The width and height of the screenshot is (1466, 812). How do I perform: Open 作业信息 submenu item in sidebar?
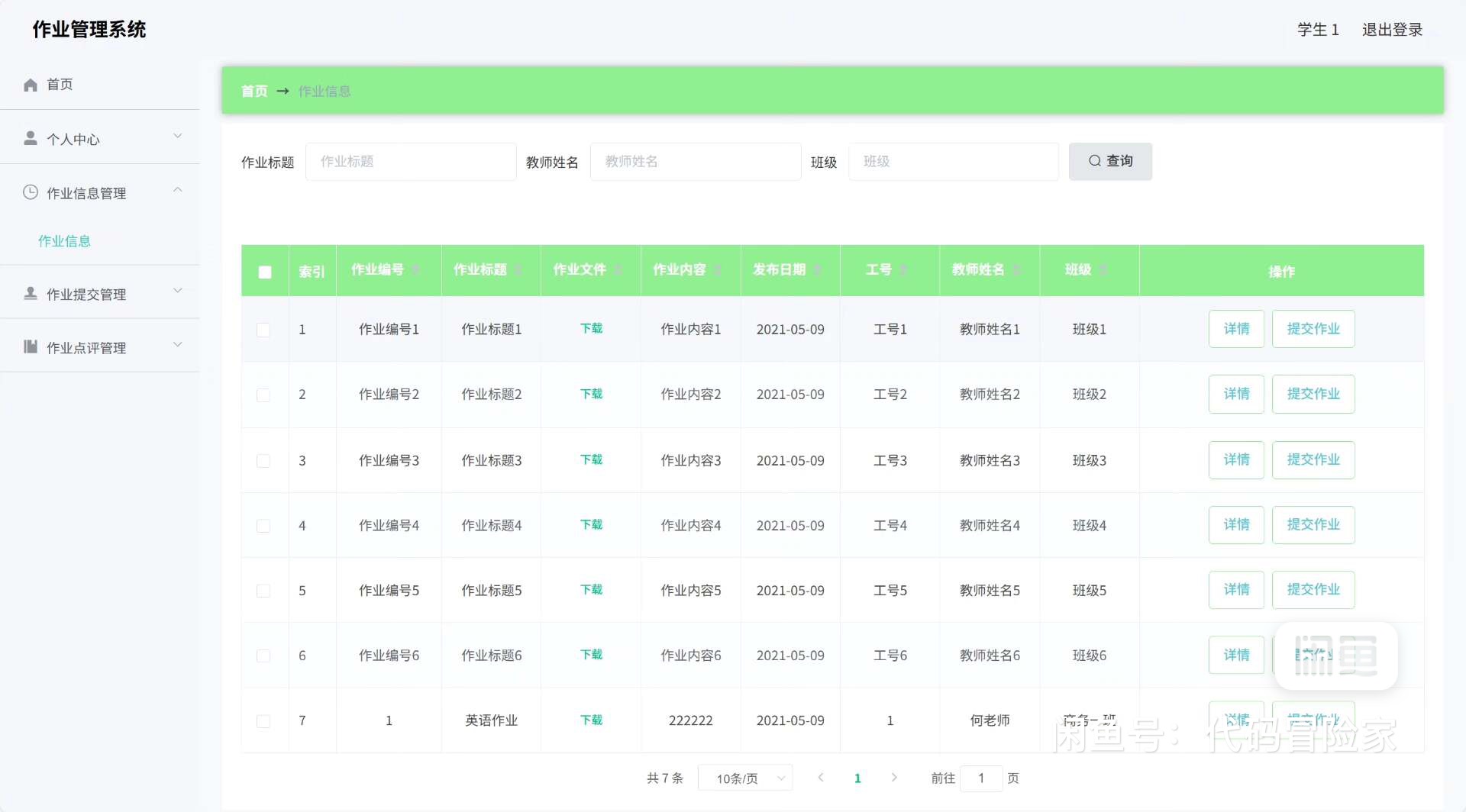65,241
